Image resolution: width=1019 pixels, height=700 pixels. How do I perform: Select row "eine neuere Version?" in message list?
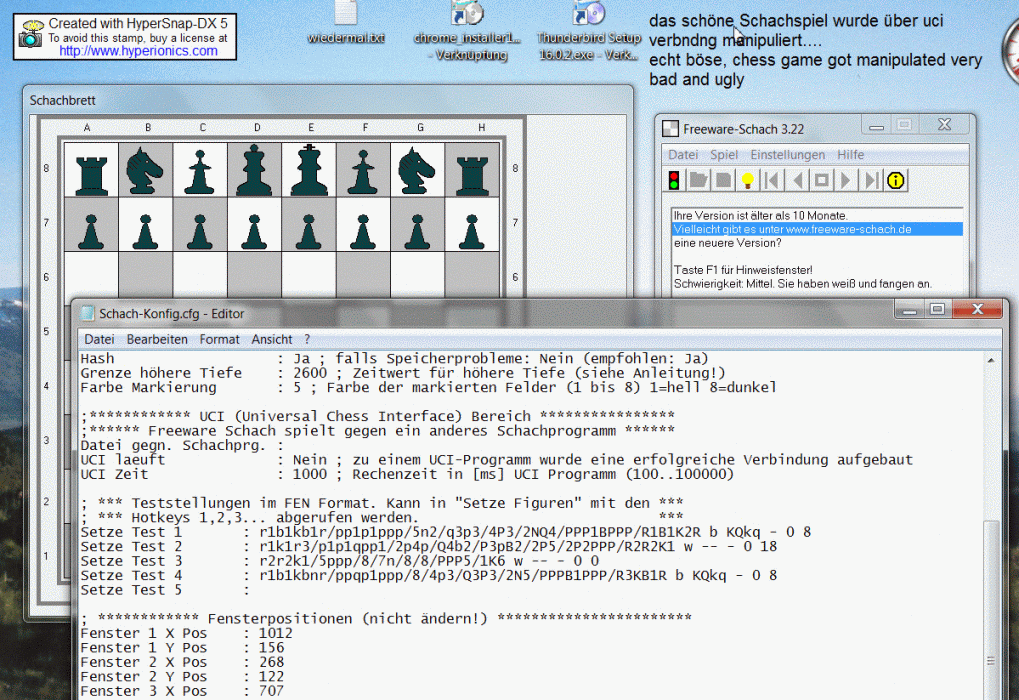tap(817, 243)
